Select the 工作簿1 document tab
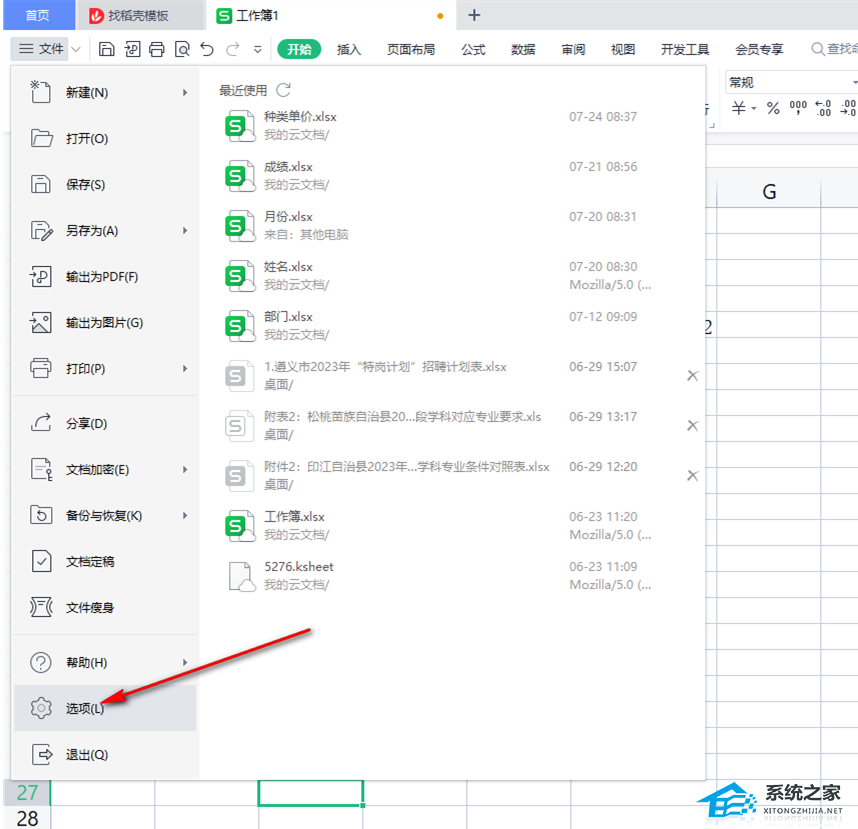The height and width of the screenshot is (829, 858). pos(330,15)
